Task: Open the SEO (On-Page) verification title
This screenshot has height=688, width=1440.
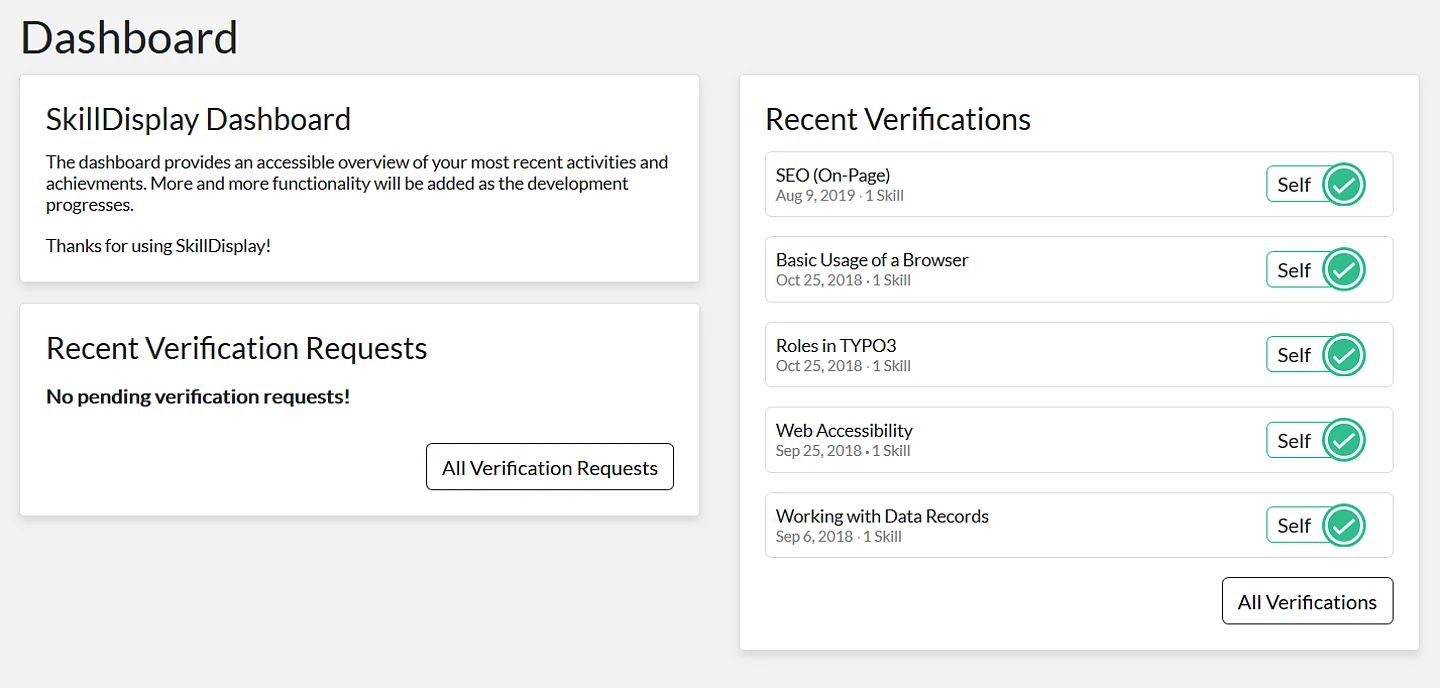Action: click(832, 175)
